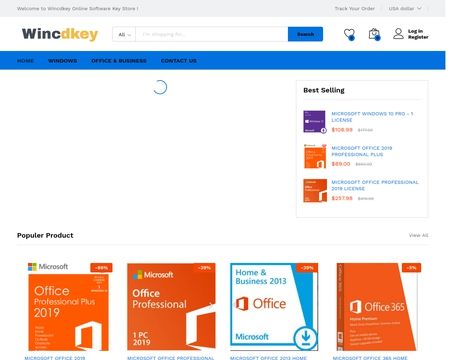The height and width of the screenshot is (360, 450).
Task: Click the welcome message text in top bar
Action: 77,8
